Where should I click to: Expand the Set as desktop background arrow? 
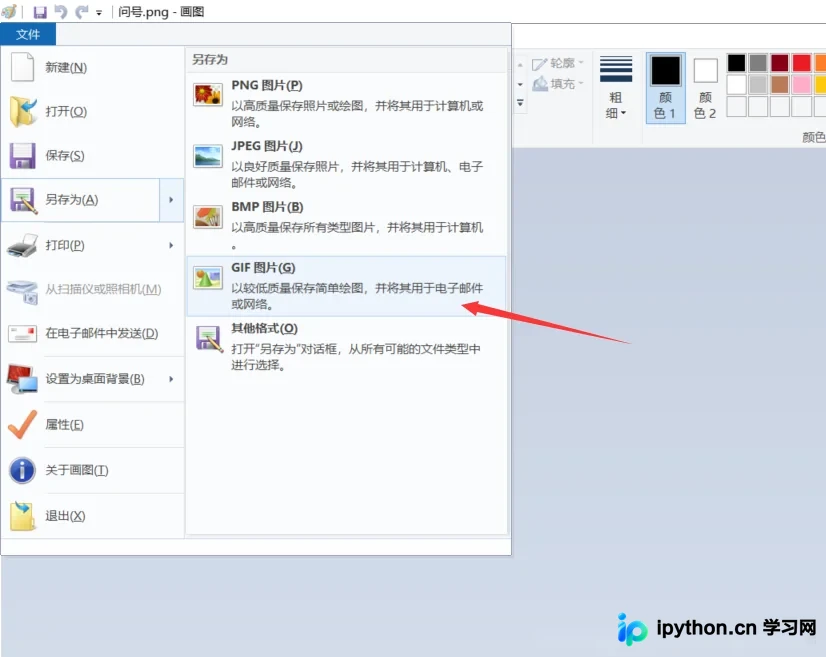click(171, 379)
